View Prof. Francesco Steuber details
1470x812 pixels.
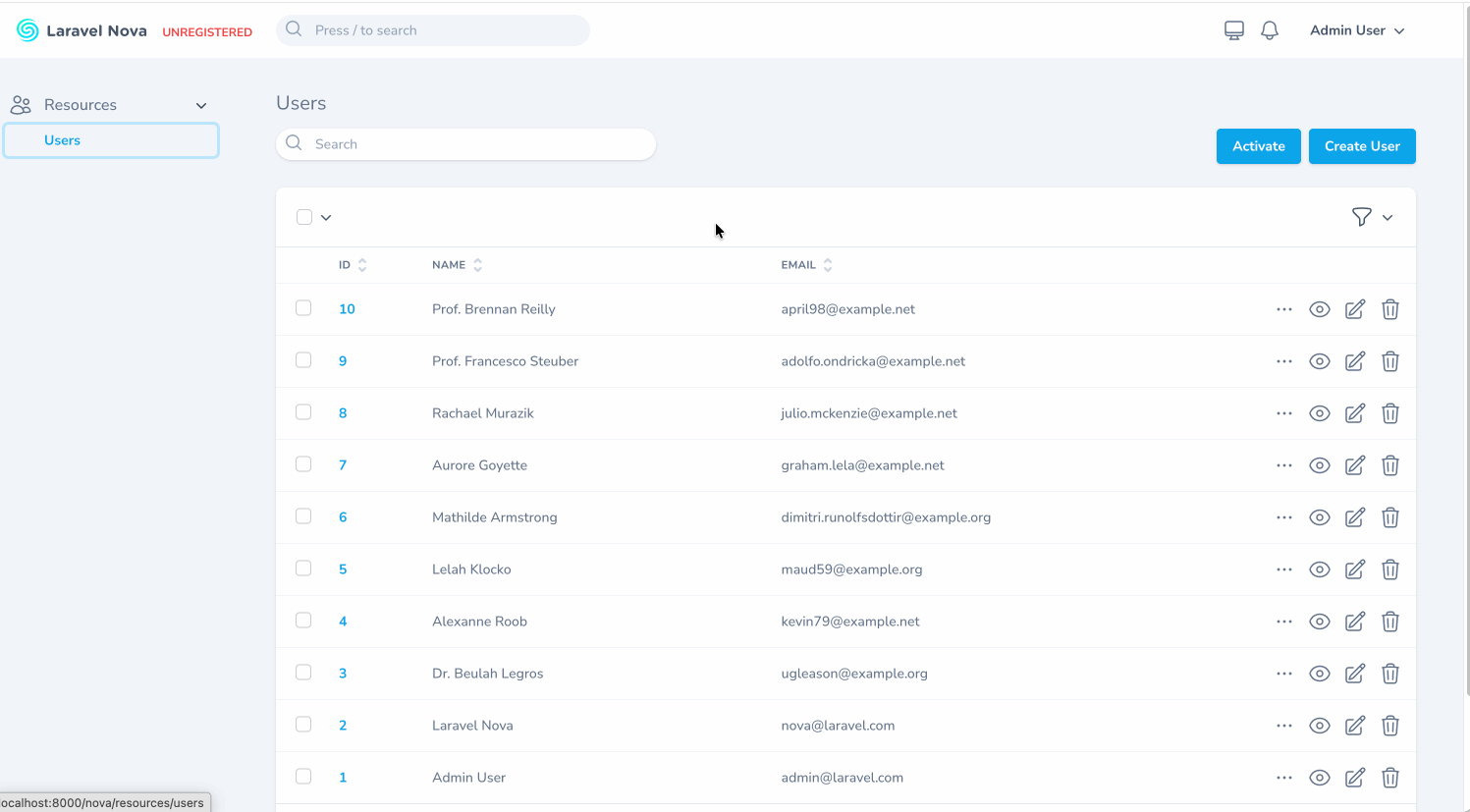[1320, 361]
